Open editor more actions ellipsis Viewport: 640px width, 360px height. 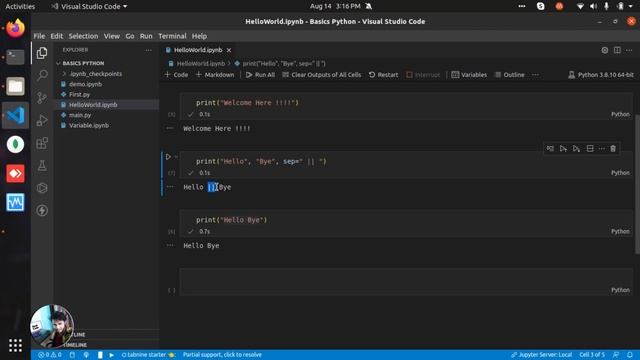click(x=629, y=50)
